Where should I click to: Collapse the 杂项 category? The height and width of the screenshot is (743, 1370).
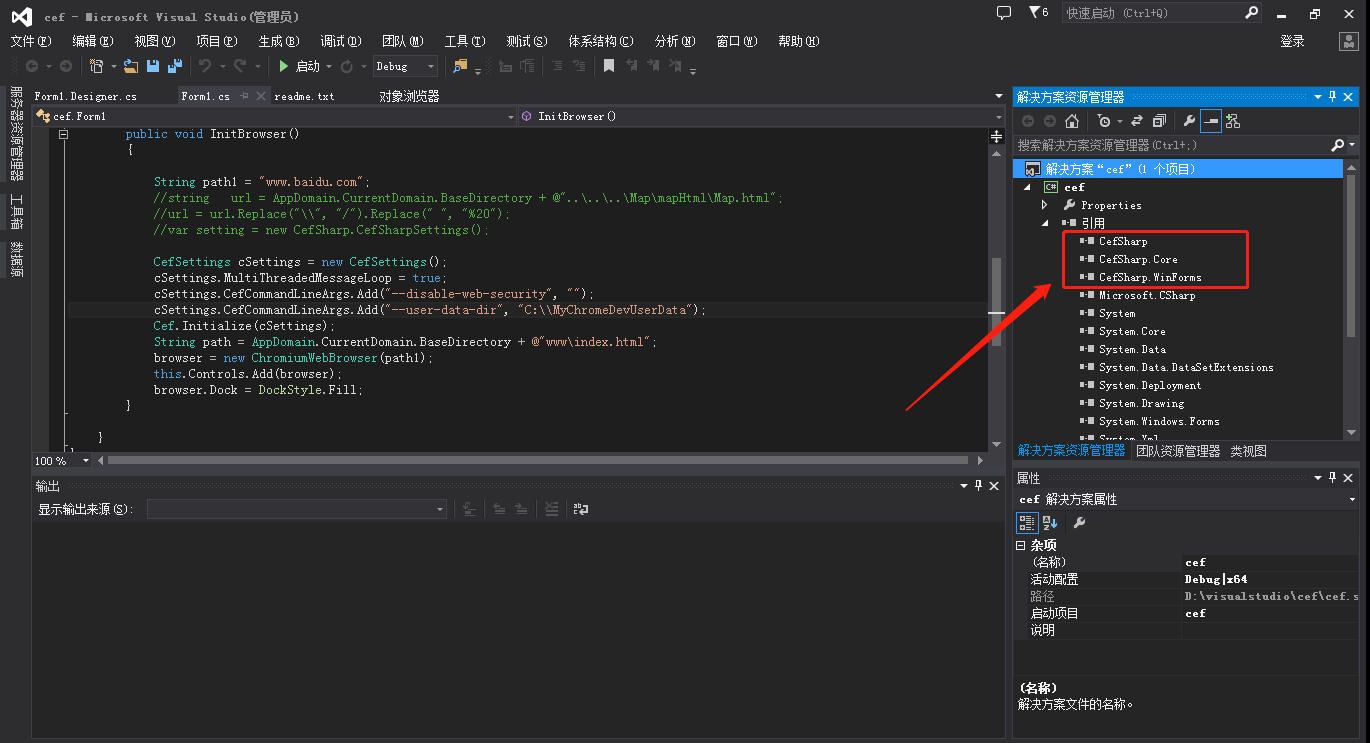[1021, 546]
